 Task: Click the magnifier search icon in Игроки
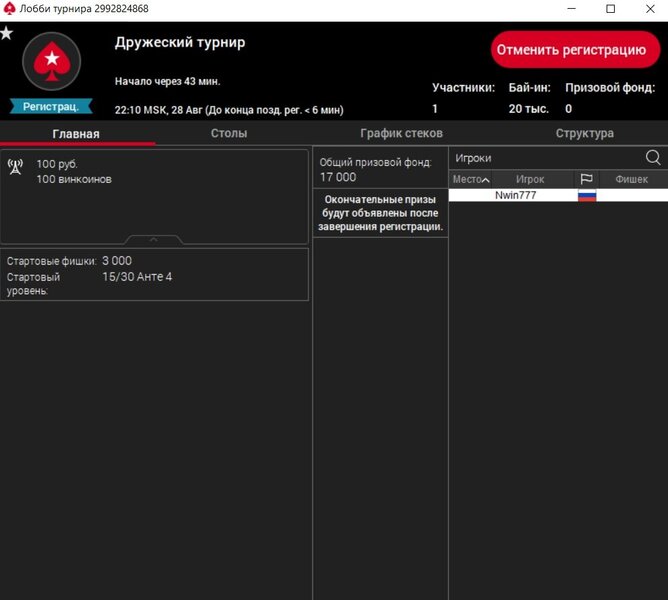[x=653, y=157]
